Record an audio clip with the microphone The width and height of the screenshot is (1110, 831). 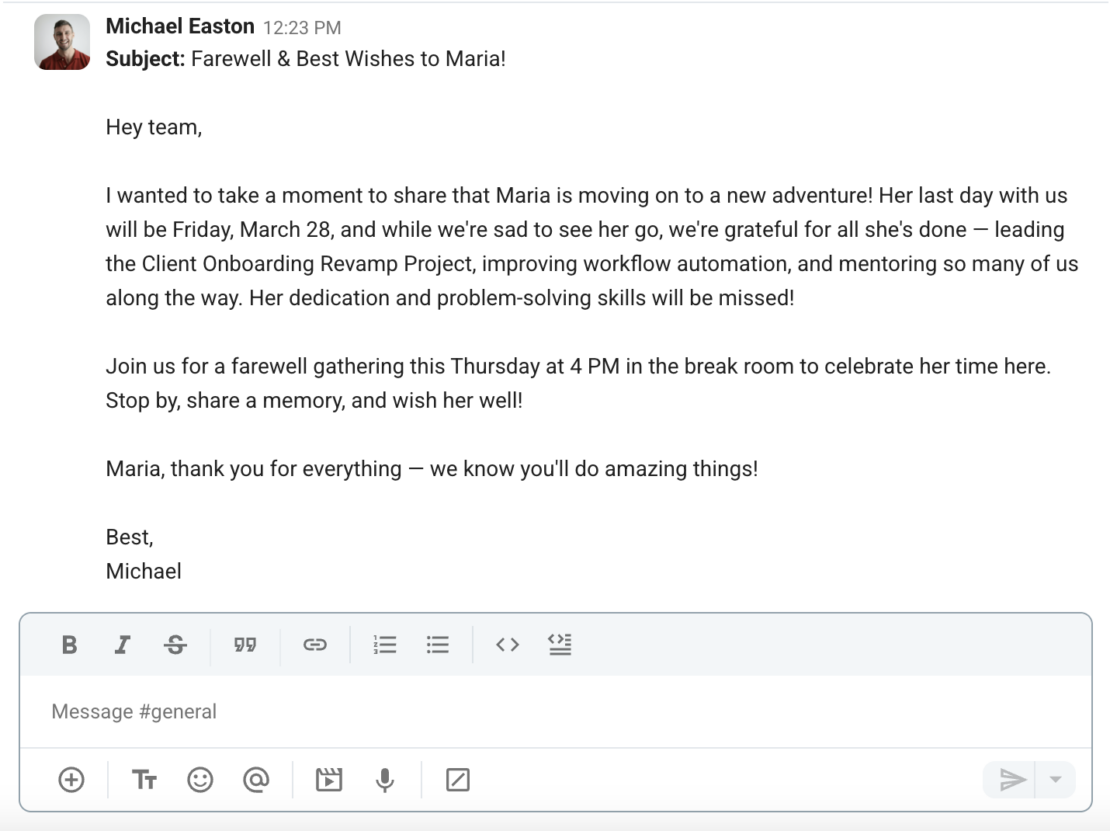coord(385,780)
